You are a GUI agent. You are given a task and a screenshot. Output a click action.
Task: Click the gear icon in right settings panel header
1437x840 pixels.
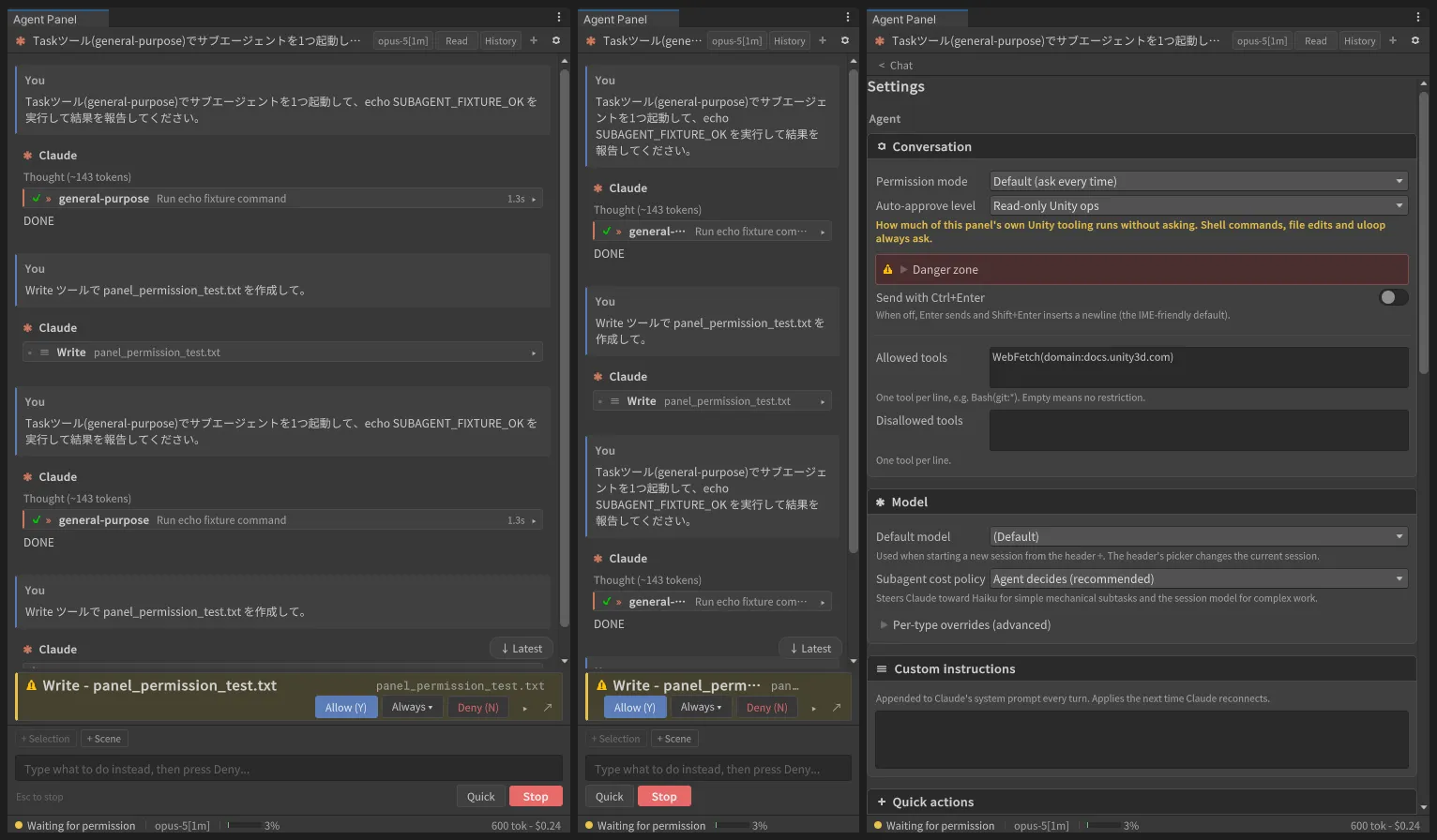click(1415, 40)
